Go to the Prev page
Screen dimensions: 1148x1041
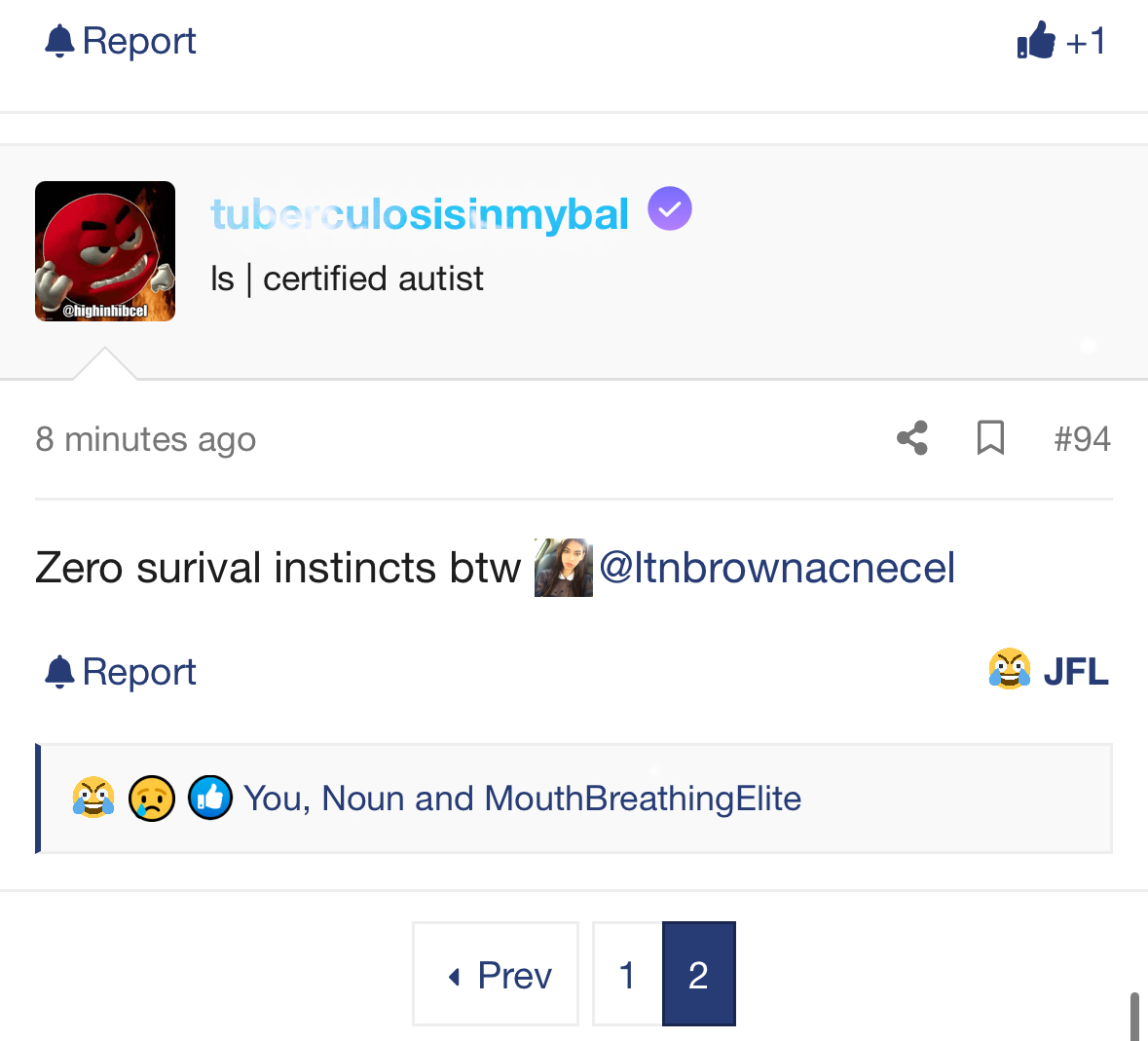[496, 974]
